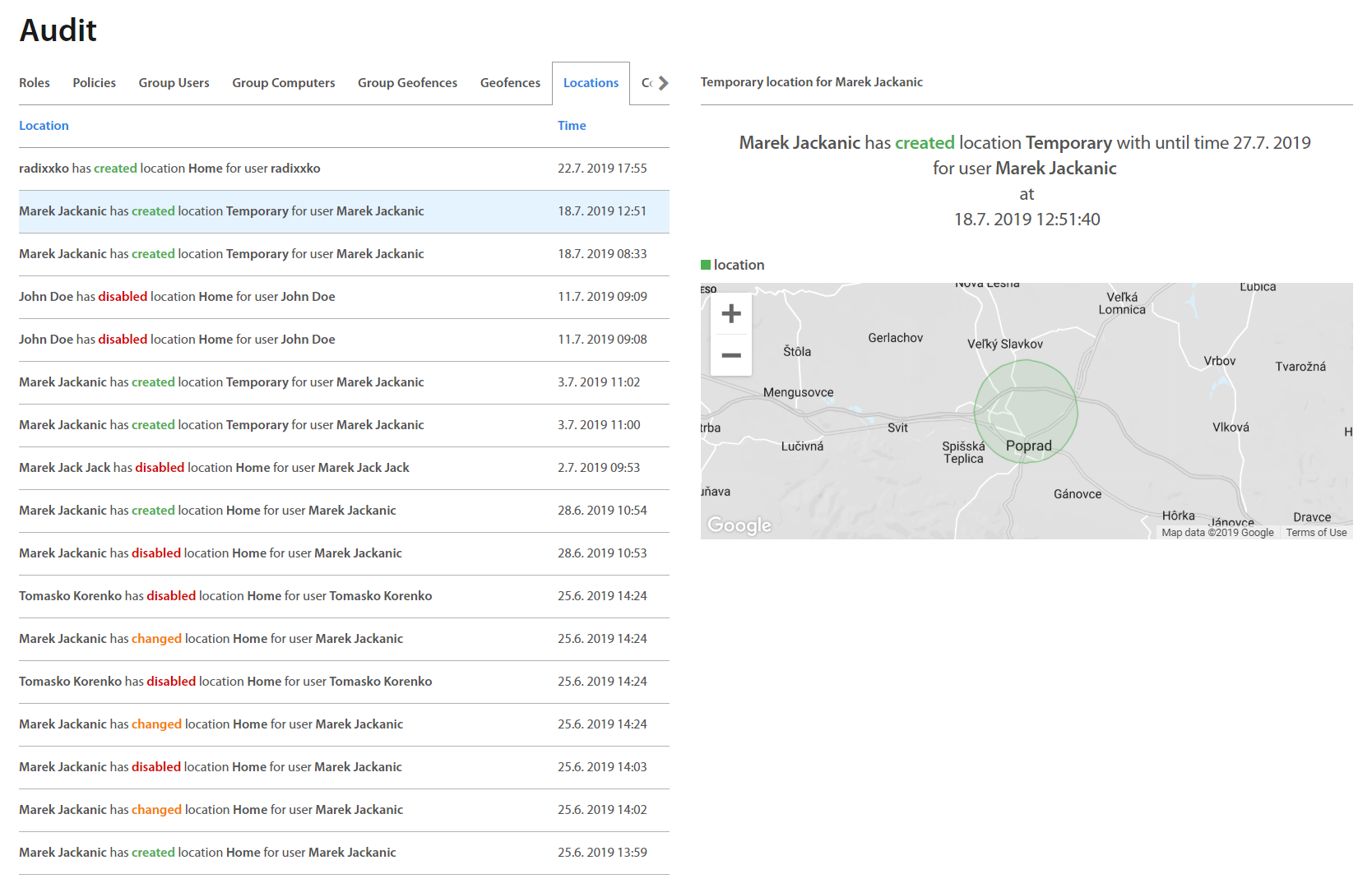Open the Geofences tab

tap(510, 83)
